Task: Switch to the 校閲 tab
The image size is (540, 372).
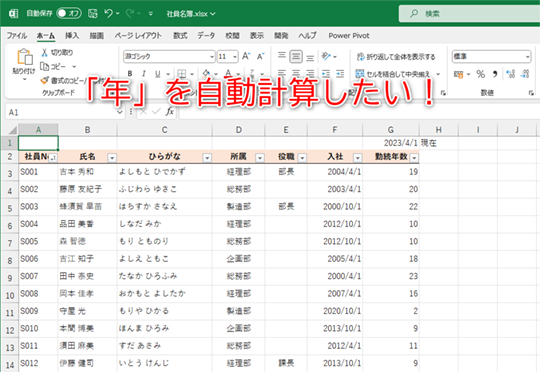Action: tap(232, 35)
